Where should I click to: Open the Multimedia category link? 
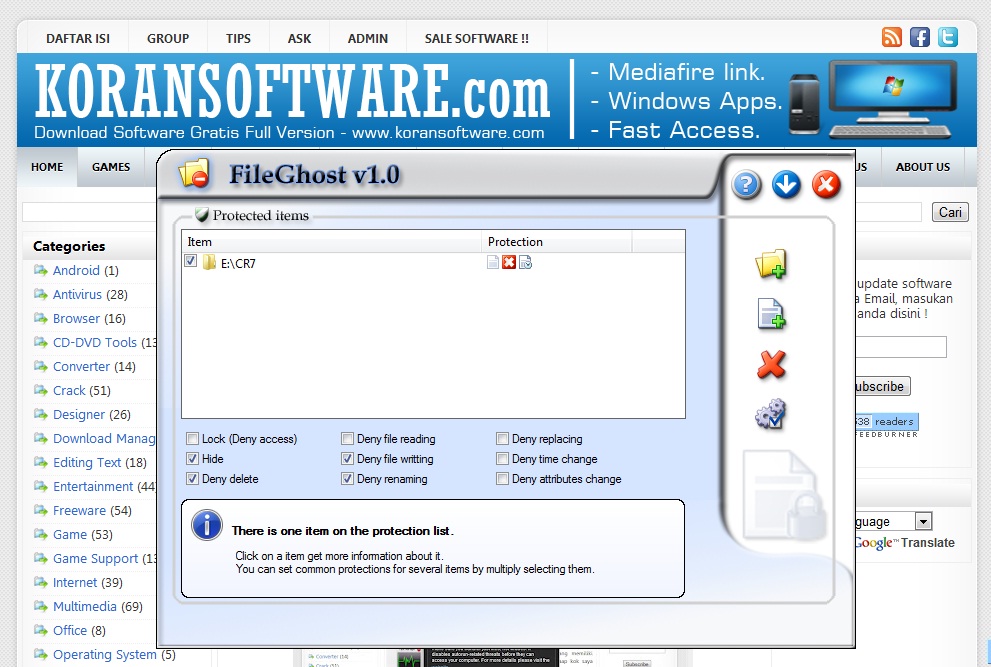pyautogui.click(x=85, y=607)
